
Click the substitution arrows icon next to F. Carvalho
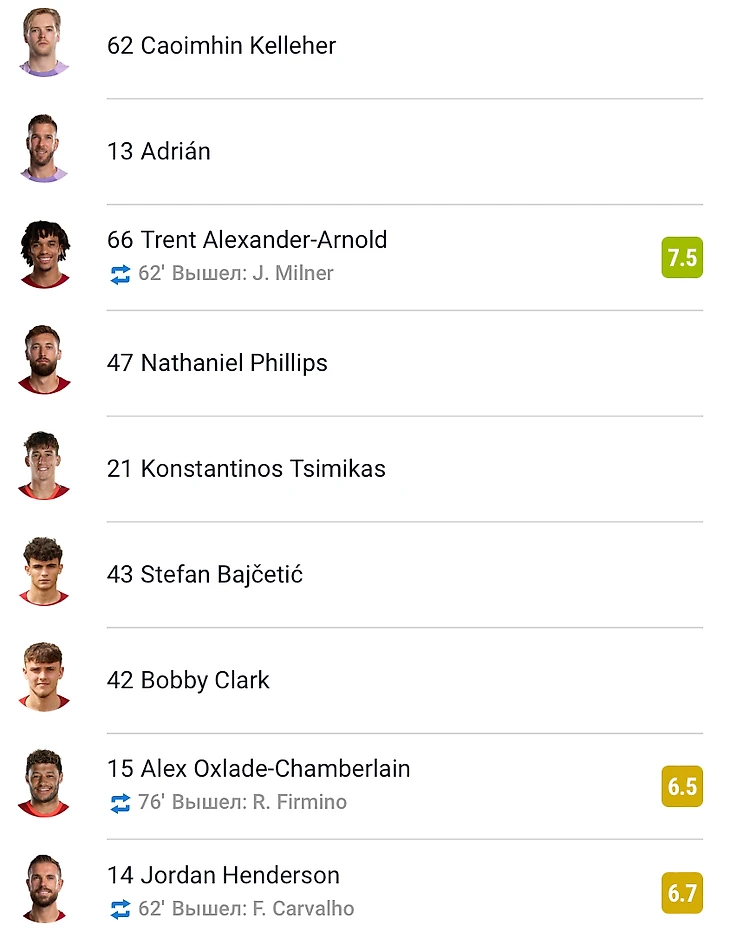point(120,909)
